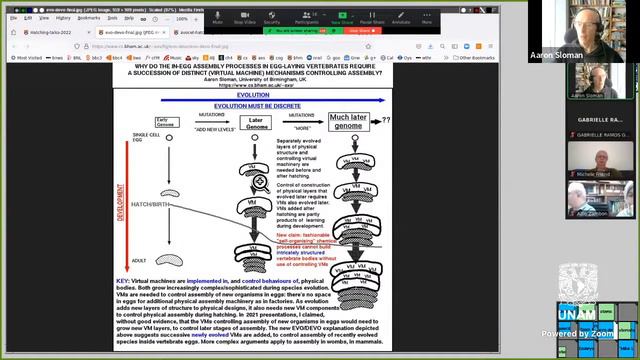The width and height of the screenshot is (640, 360).
Task: Open the Tools menu in Firefox
Action: pos(112,18)
